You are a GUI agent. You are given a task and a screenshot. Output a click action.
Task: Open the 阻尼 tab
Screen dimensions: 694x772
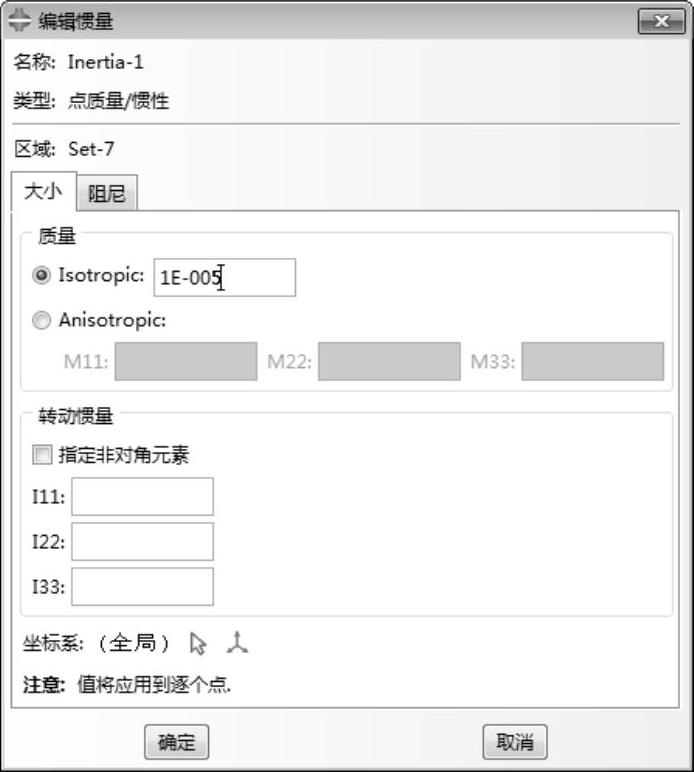pos(107,194)
